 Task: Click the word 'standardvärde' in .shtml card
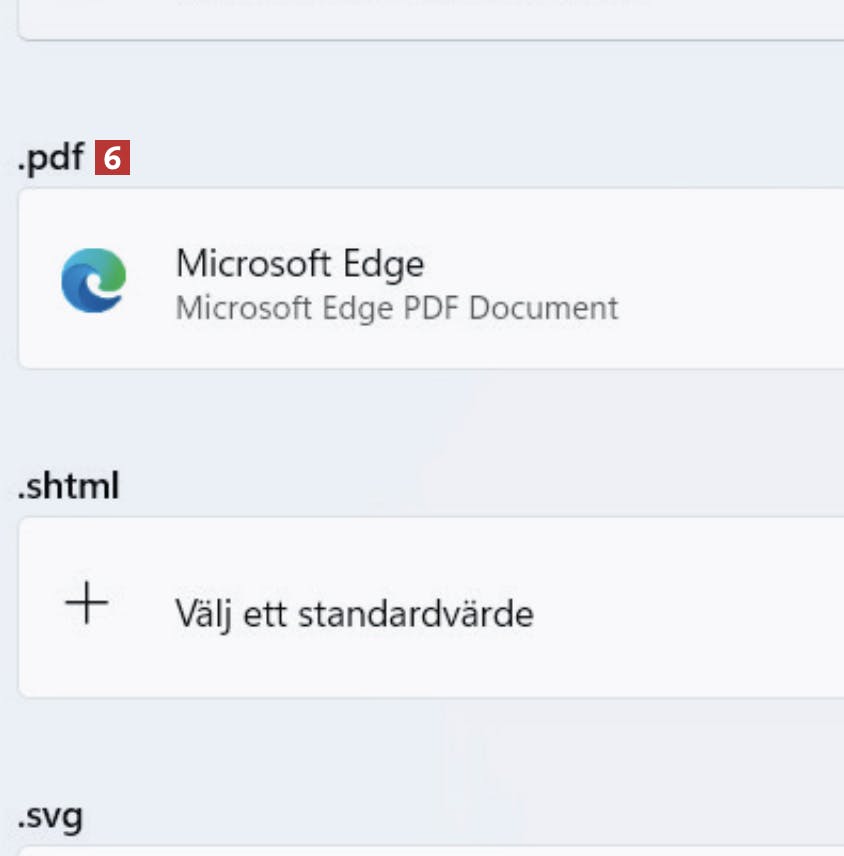tap(416, 612)
